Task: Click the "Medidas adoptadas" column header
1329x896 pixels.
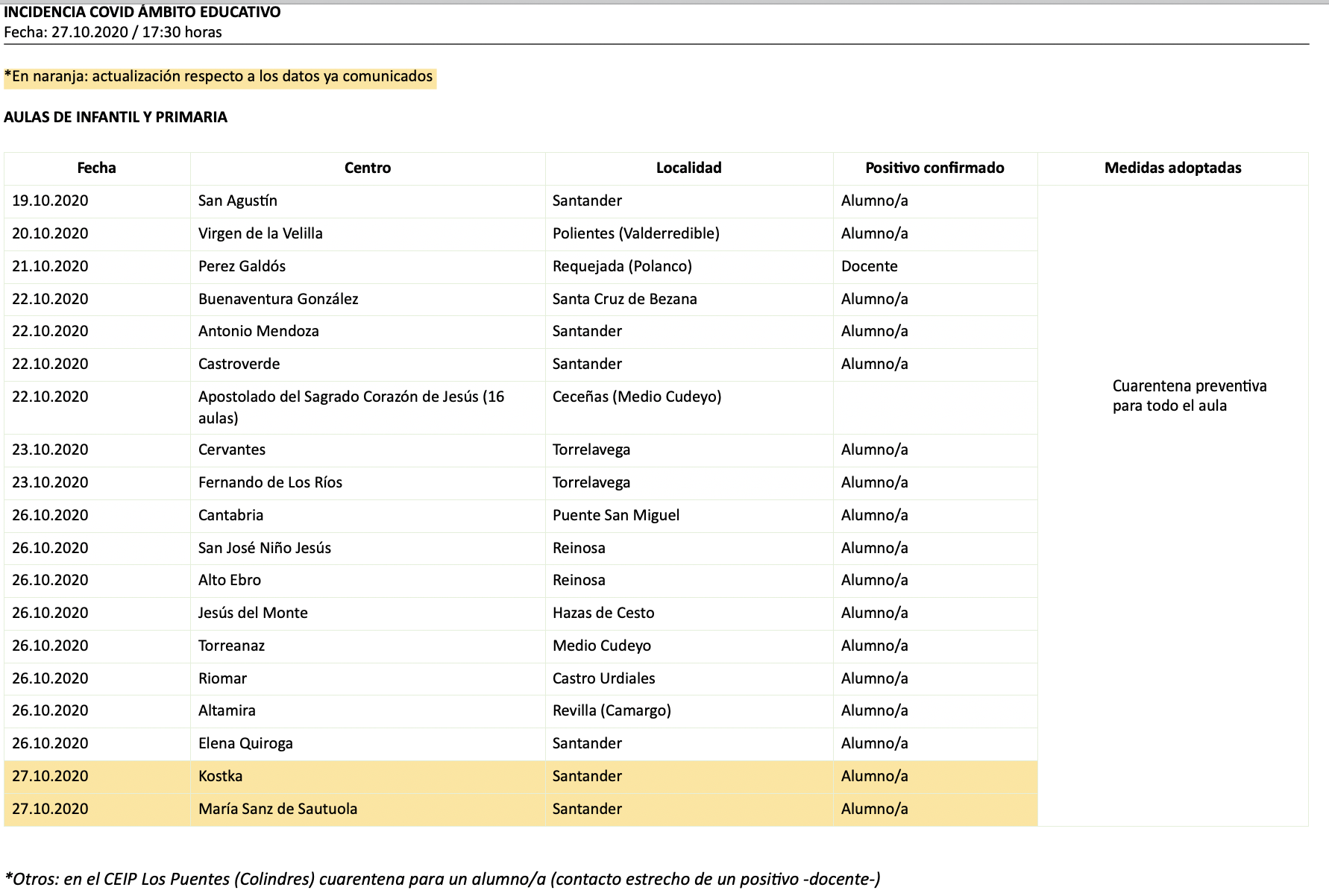Action: 1172,168
